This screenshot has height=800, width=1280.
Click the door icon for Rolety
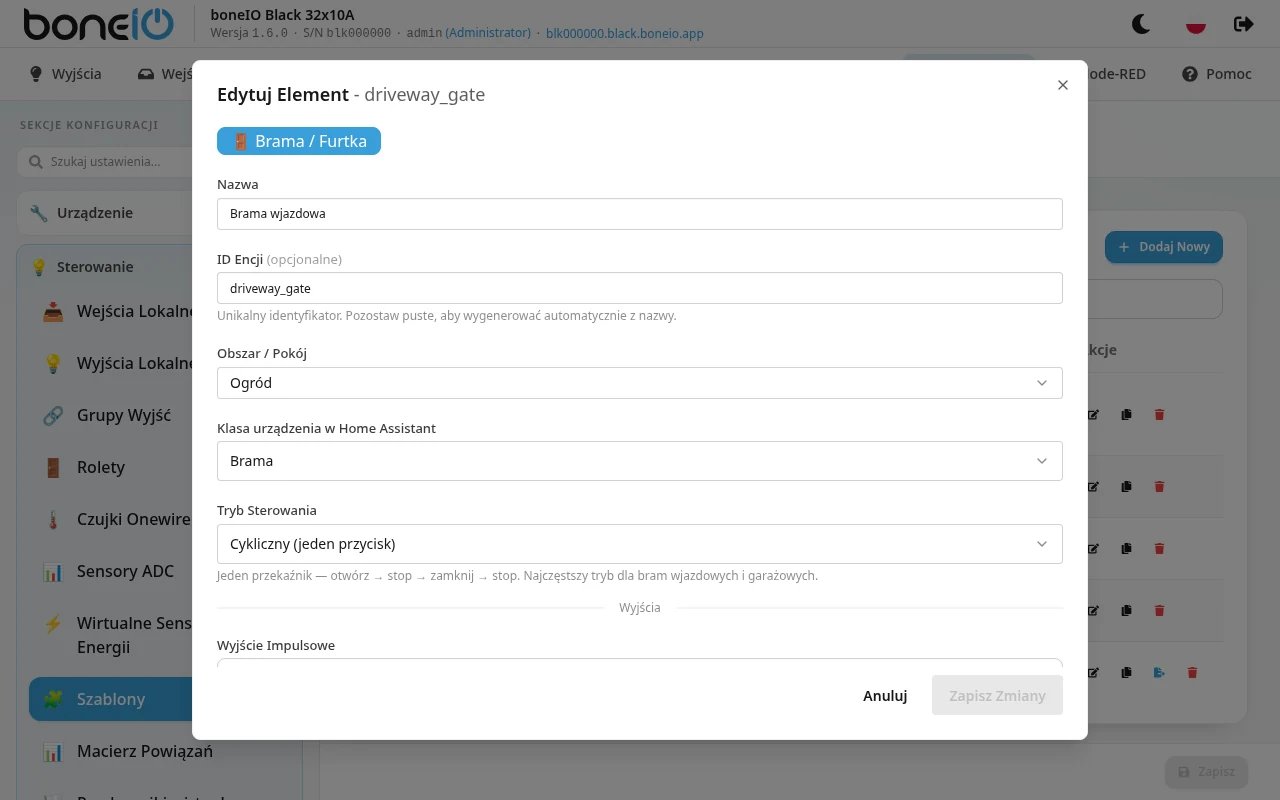pyautogui.click(x=53, y=467)
